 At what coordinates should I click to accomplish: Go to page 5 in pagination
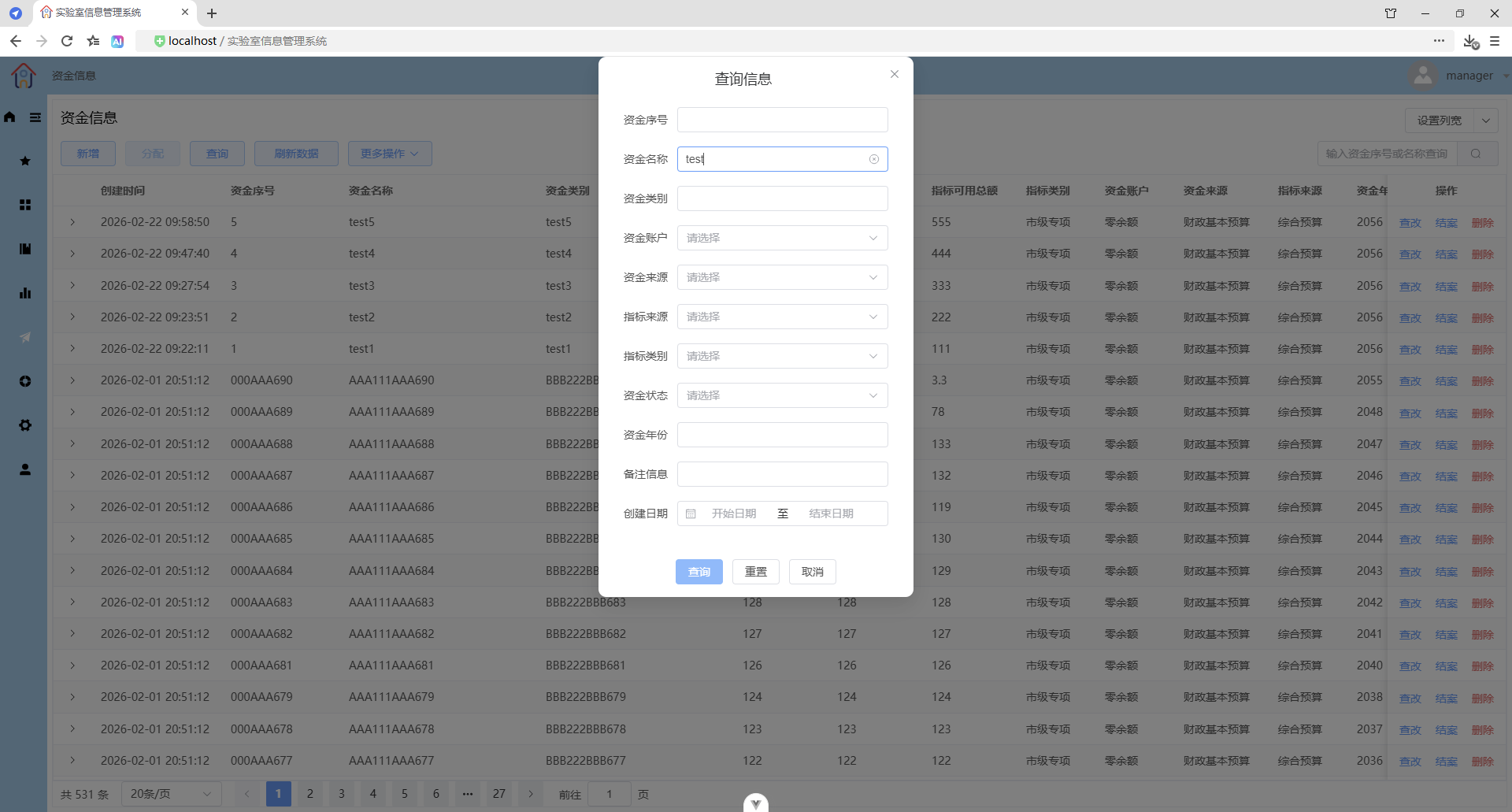[405, 794]
